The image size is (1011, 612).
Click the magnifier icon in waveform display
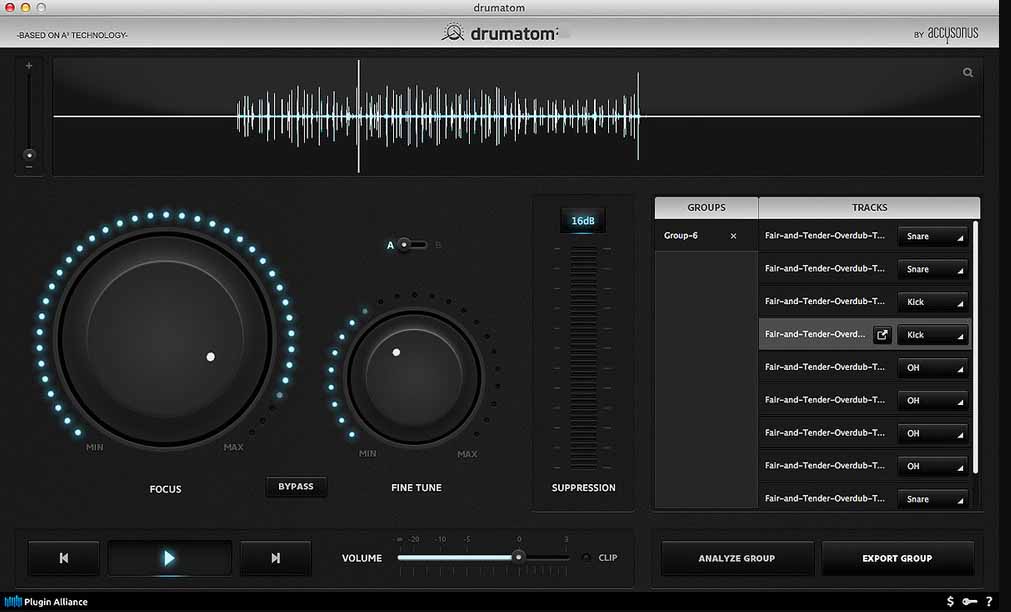pyautogui.click(x=968, y=73)
